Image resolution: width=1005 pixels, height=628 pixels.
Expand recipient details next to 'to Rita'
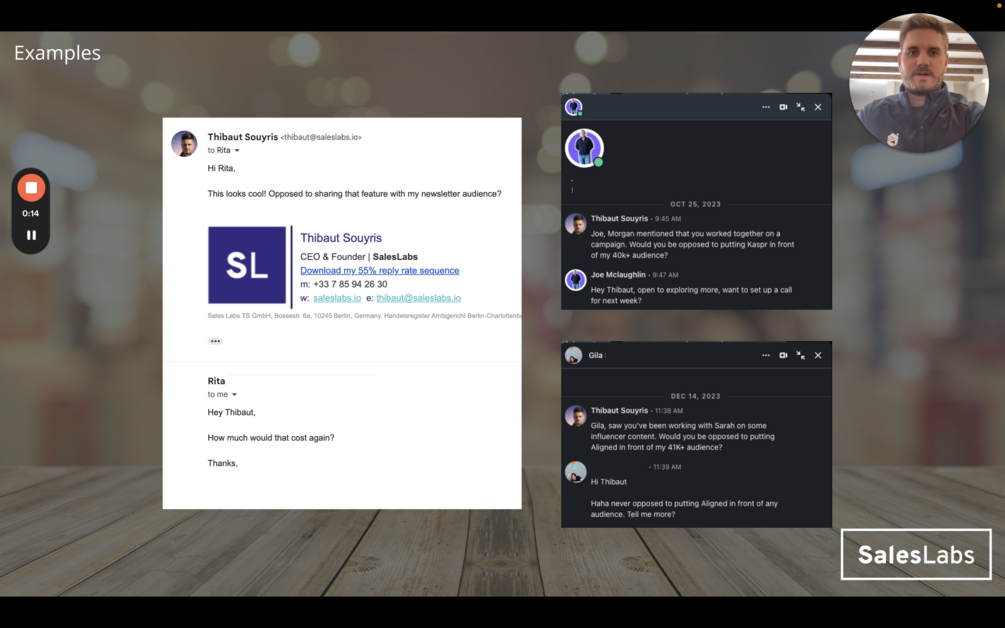[x=237, y=151]
